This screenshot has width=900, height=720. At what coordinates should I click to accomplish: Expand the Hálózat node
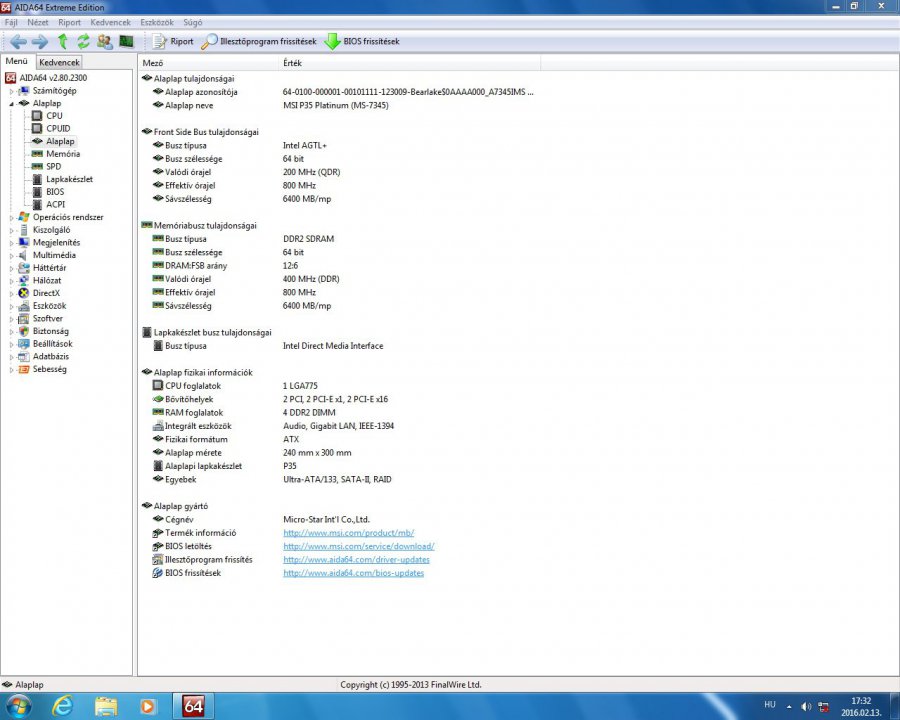(11, 281)
